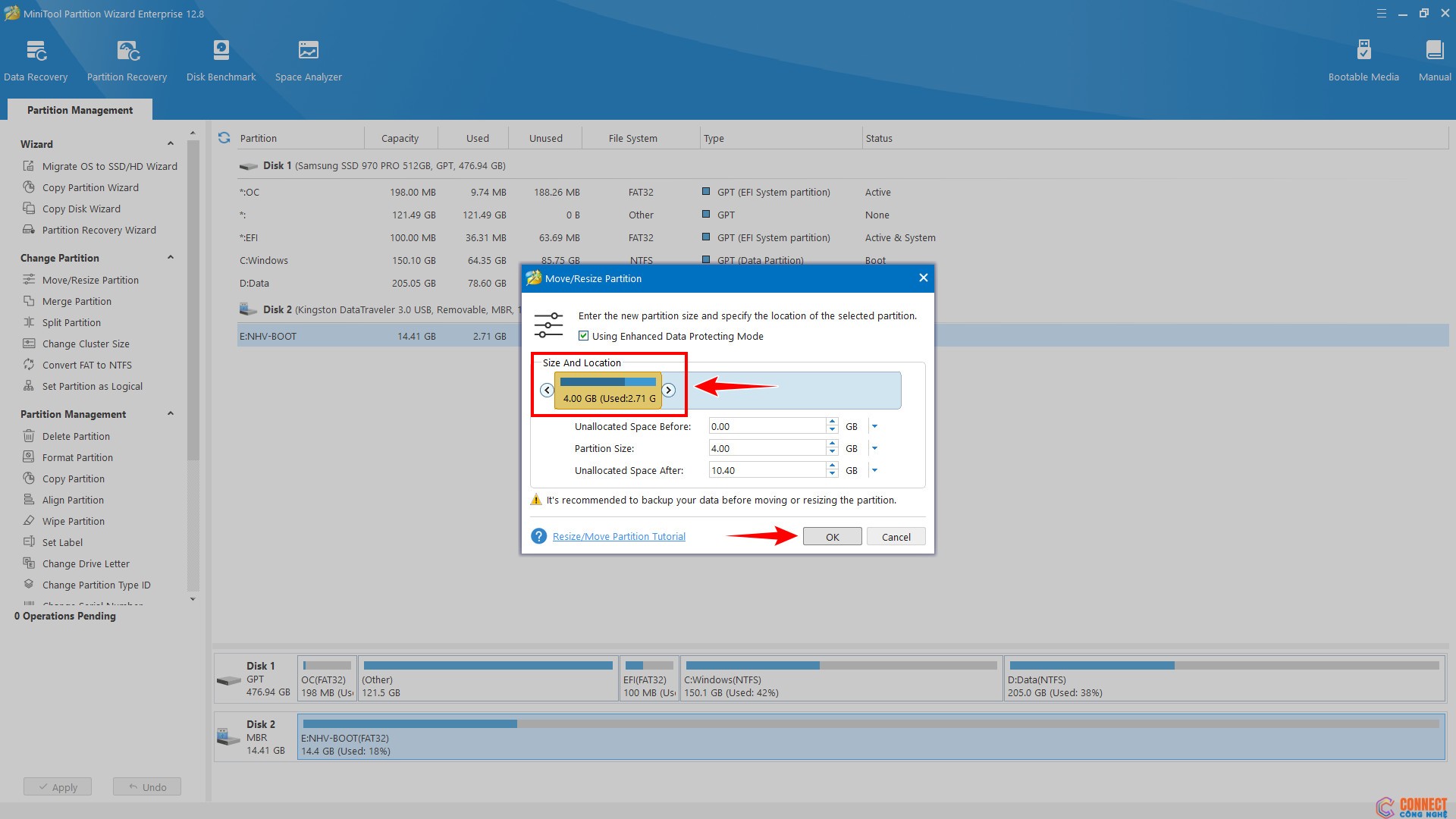Increase Unallocated Space Before value

pos(832,422)
